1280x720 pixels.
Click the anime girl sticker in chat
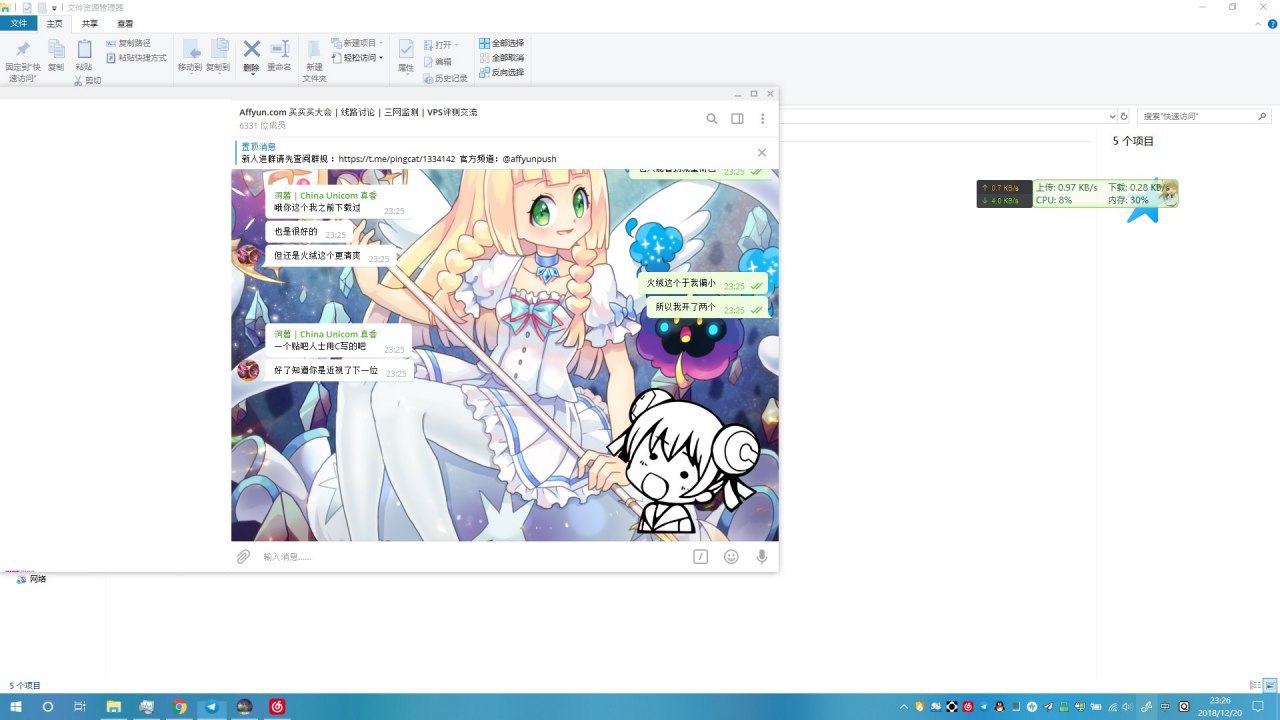coord(685,461)
